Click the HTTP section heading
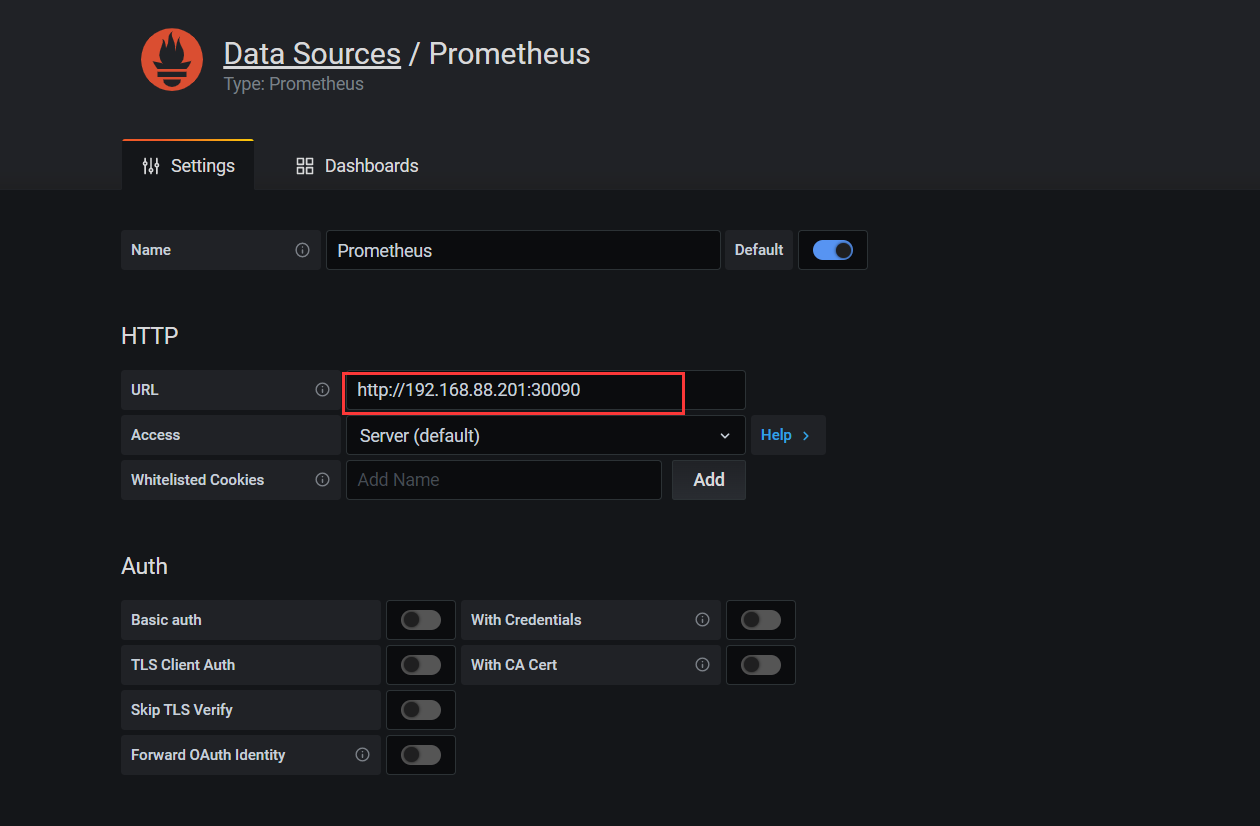 (x=150, y=336)
